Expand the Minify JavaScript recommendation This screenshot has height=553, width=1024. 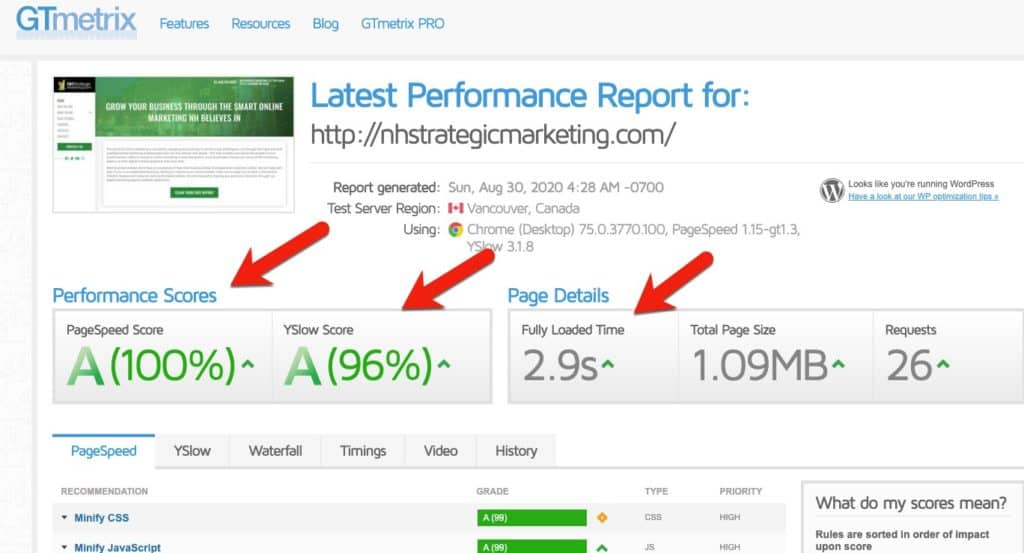(64, 547)
